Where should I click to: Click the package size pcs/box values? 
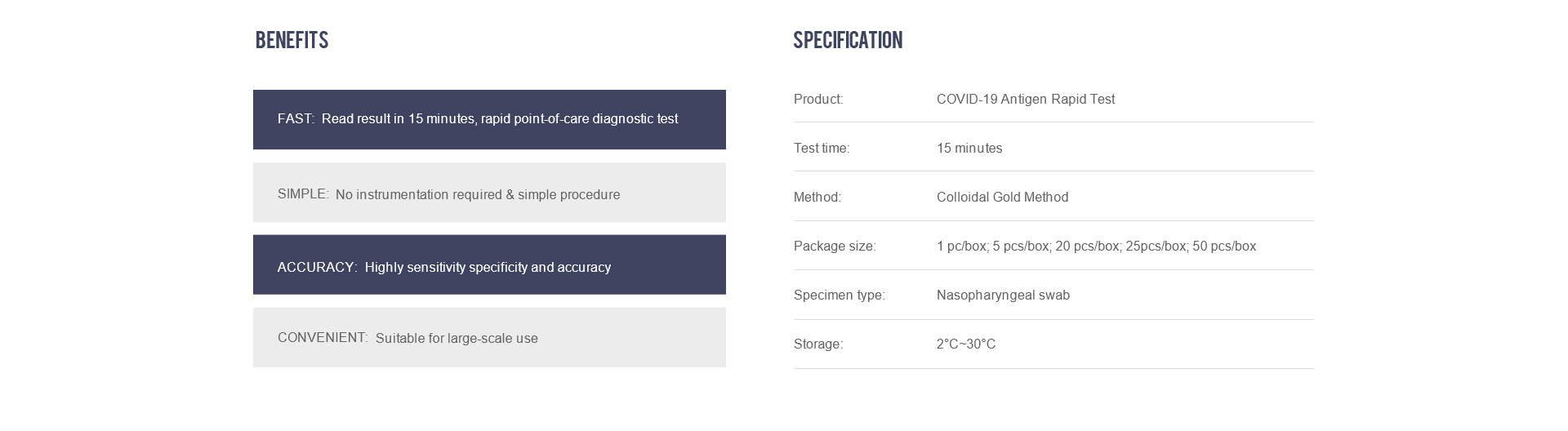coord(1096,246)
